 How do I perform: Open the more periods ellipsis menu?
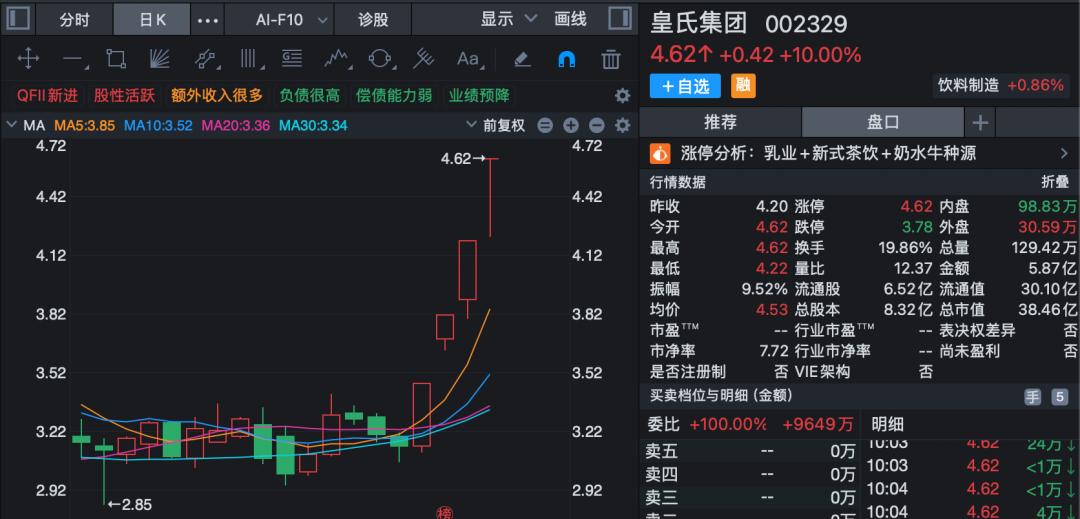pyautogui.click(x=207, y=19)
